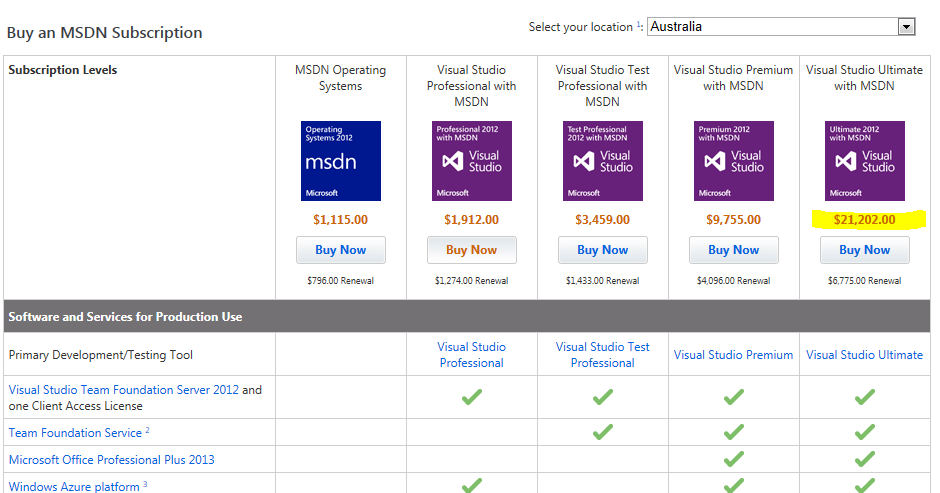Click Team Foundation Server checkmark under Premium
Viewport: 940px width, 493px height.
tap(734, 396)
